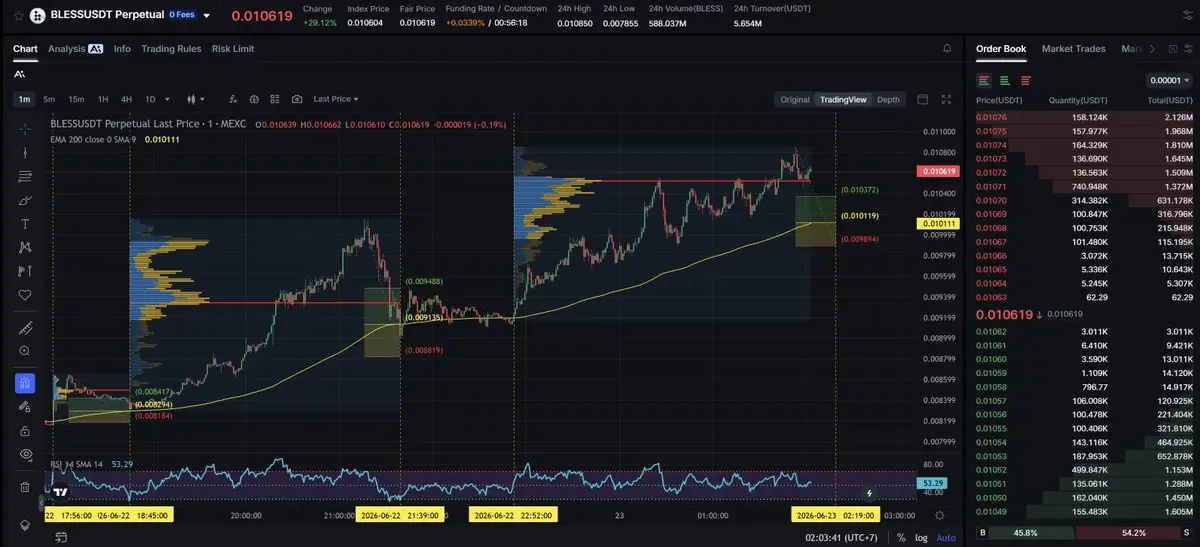Select the ruler measure tool

(25, 327)
